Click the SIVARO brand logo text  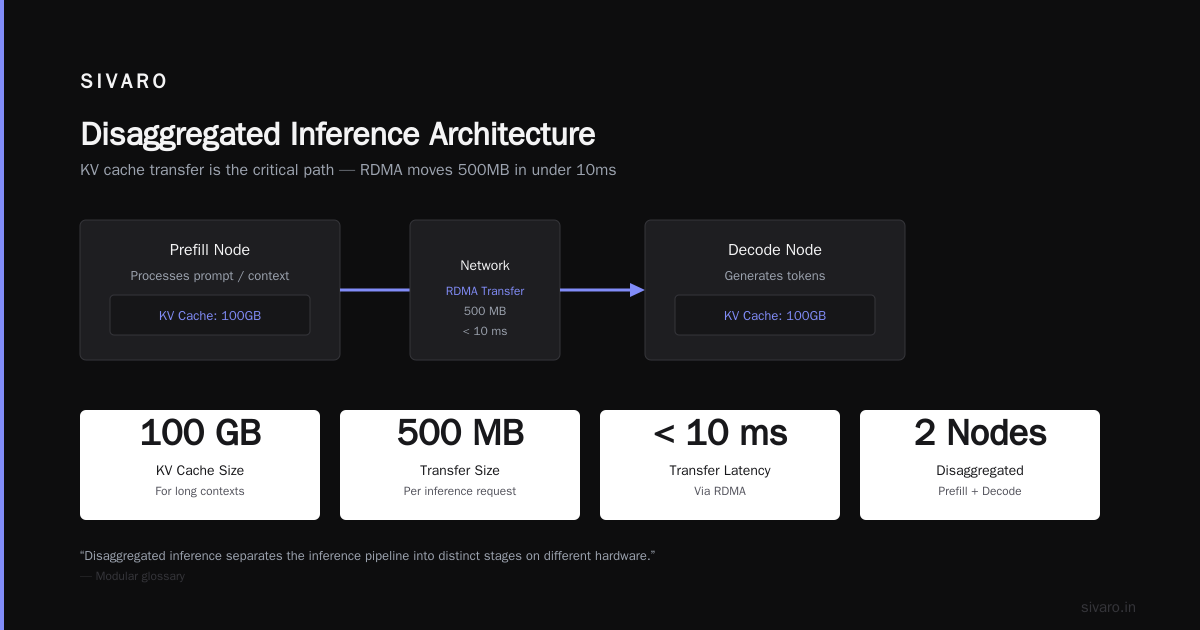124,82
